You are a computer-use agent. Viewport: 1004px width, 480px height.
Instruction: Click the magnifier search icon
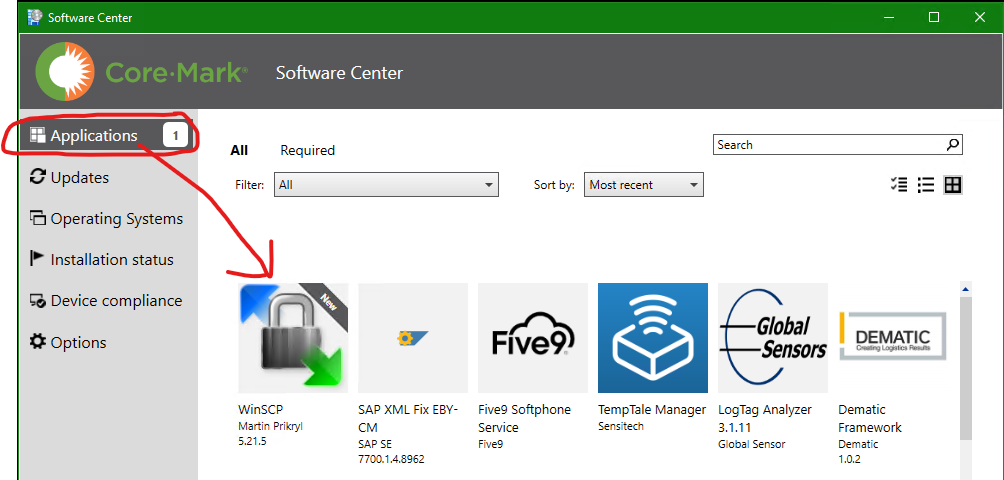click(953, 145)
